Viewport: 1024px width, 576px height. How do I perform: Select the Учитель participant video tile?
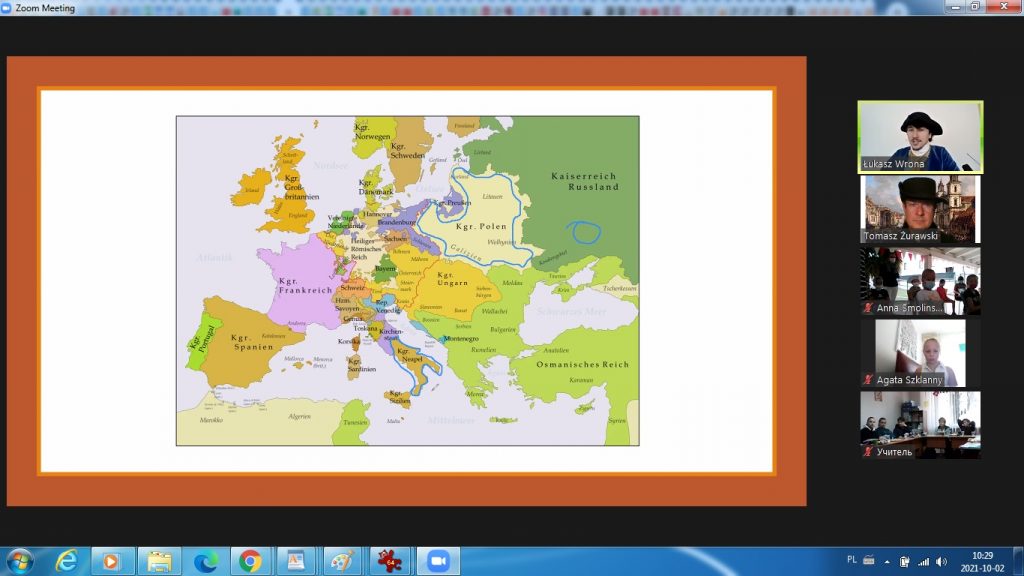pyautogui.click(x=920, y=424)
